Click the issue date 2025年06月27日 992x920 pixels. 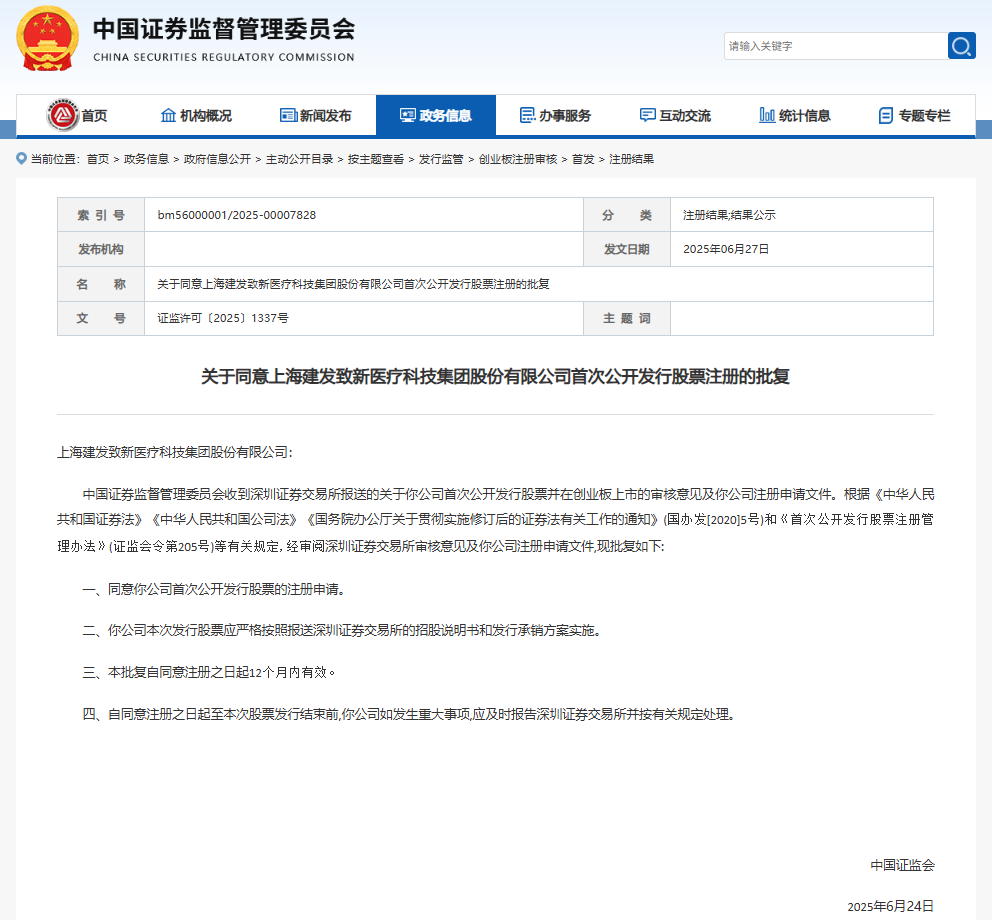point(726,249)
